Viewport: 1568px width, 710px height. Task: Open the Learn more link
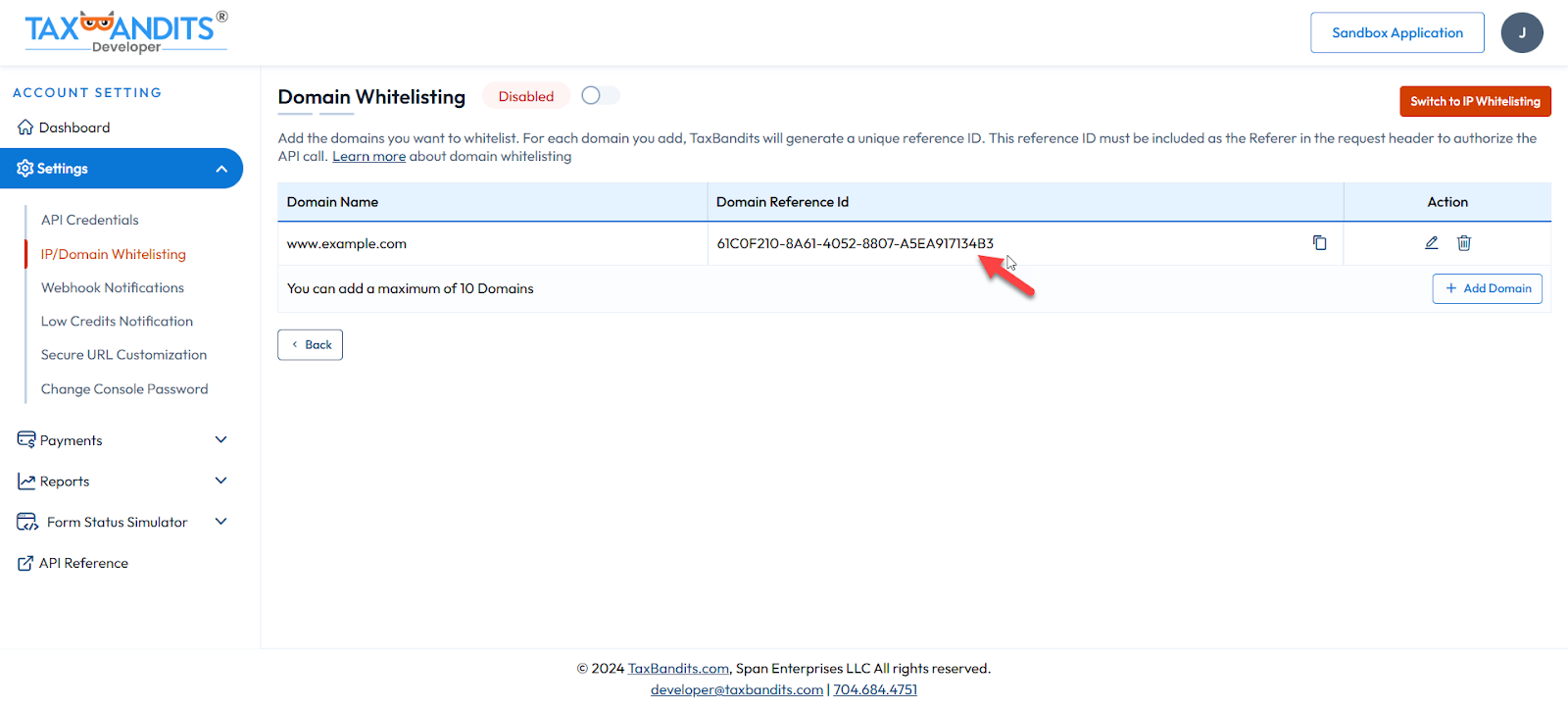pyautogui.click(x=368, y=157)
